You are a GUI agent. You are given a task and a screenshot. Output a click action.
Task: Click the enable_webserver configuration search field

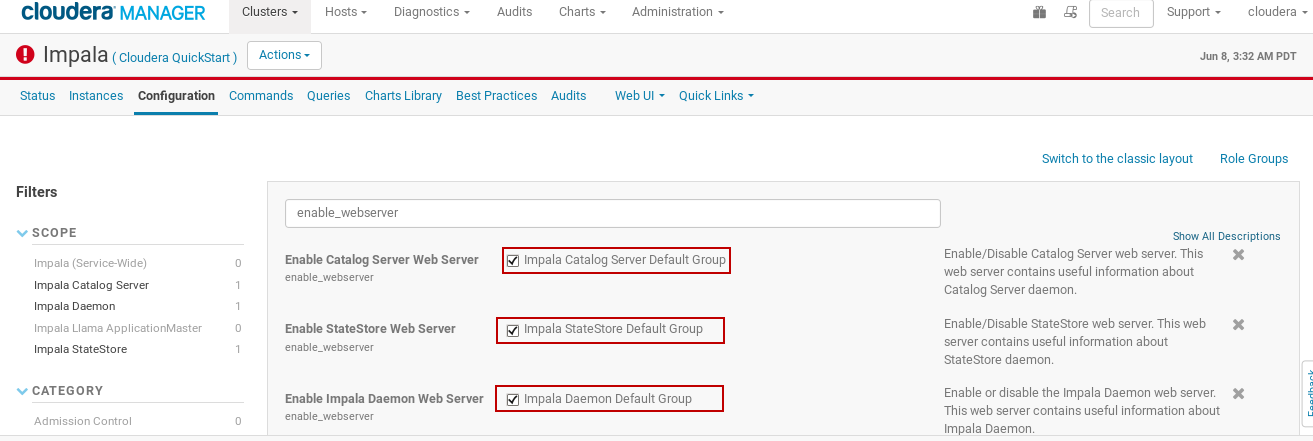pyautogui.click(x=613, y=213)
